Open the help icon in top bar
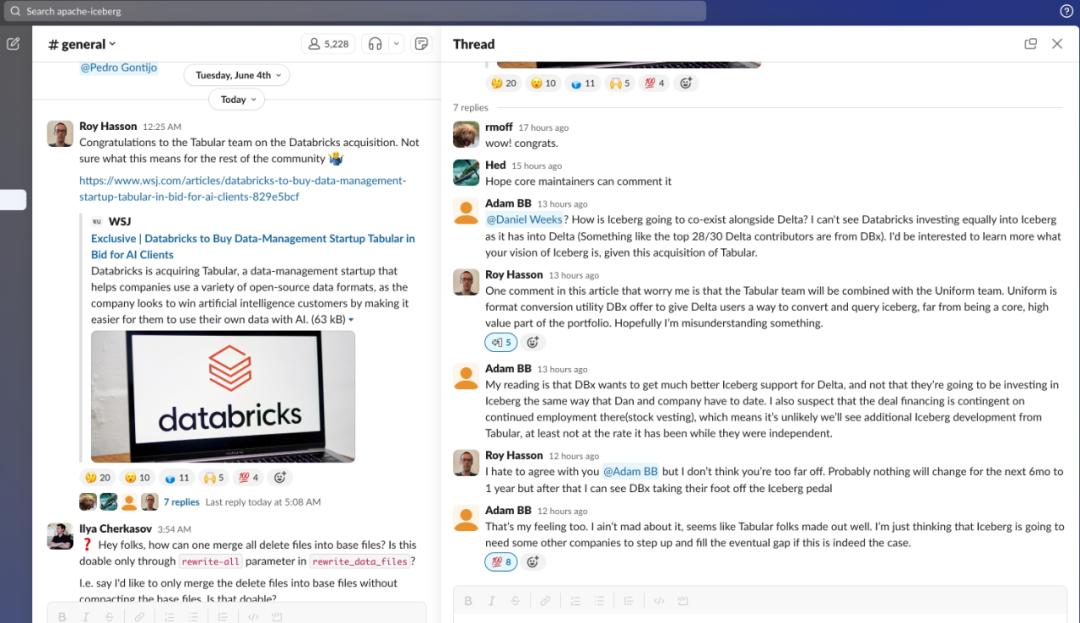1080x623 pixels. [1066, 11]
